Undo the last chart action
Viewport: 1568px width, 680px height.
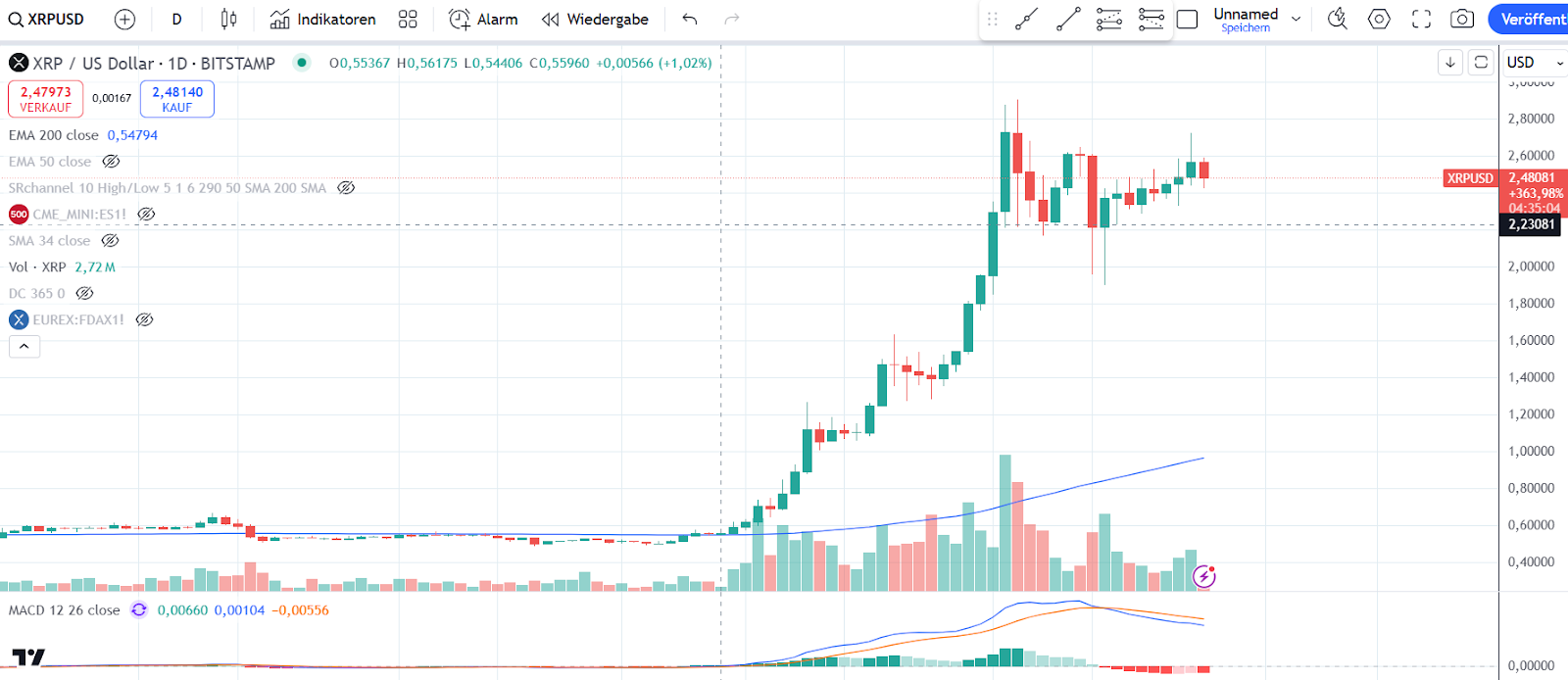point(690,19)
